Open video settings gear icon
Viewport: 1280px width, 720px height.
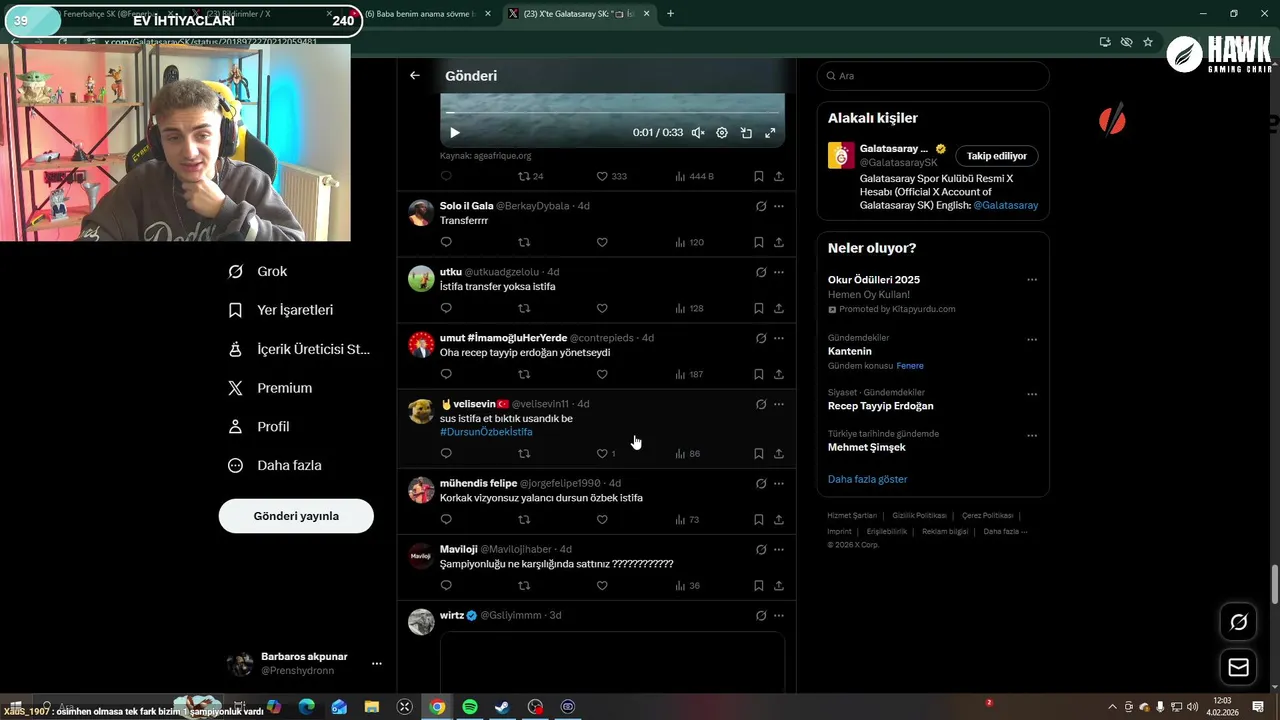coord(722,133)
